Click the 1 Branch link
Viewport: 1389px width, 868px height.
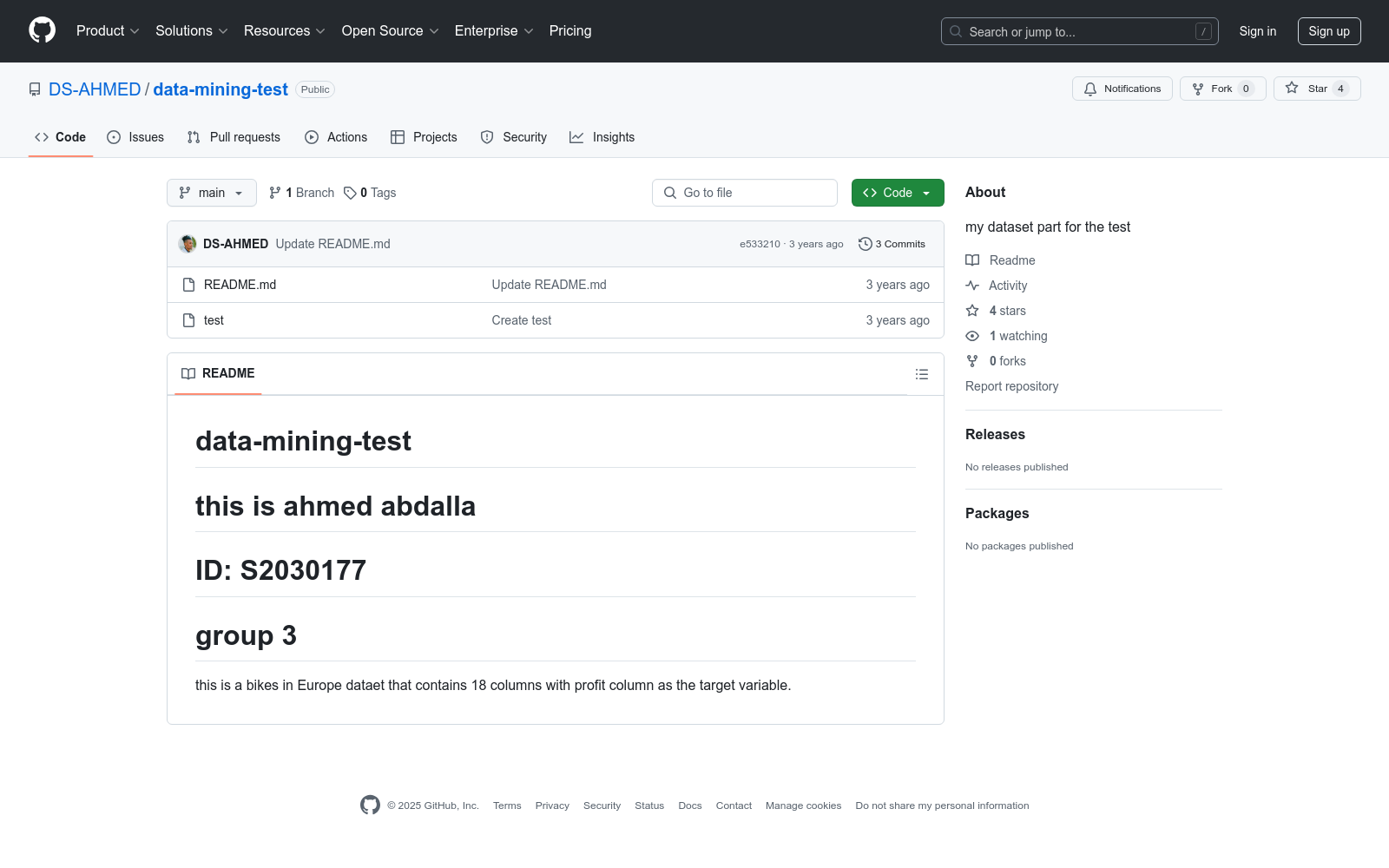pos(301,193)
